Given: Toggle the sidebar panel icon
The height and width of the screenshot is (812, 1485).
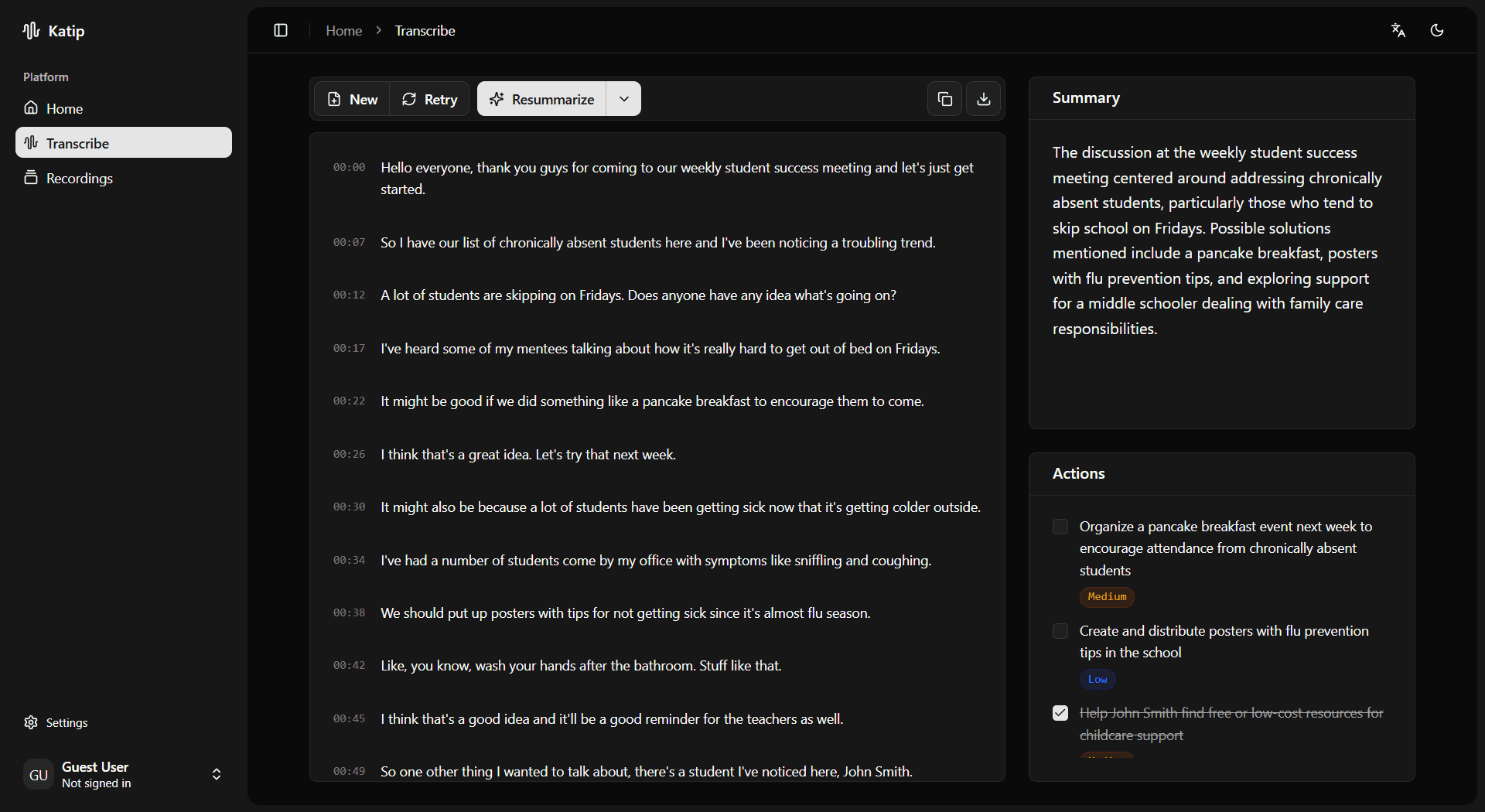Looking at the screenshot, I should coord(281,30).
